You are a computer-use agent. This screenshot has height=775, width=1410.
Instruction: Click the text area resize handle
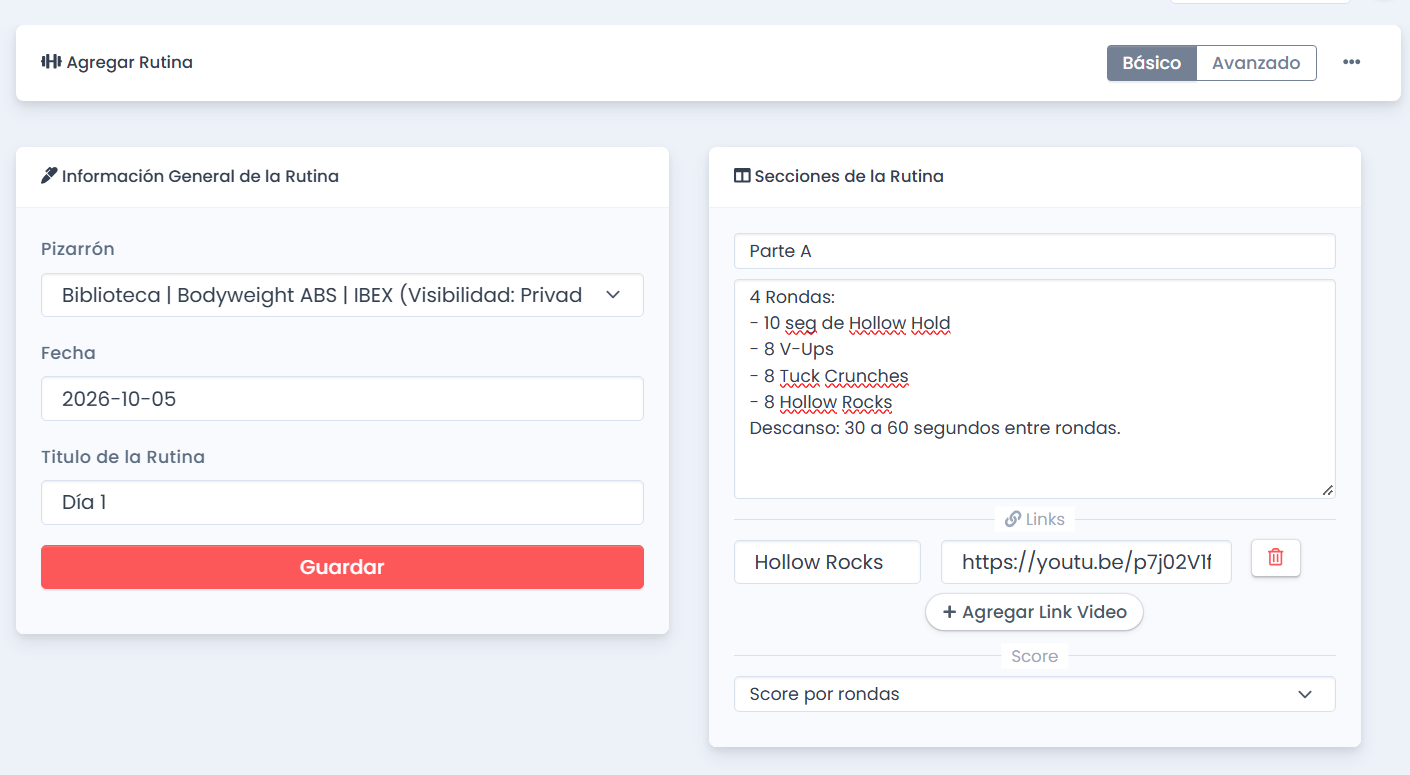point(1328,490)
